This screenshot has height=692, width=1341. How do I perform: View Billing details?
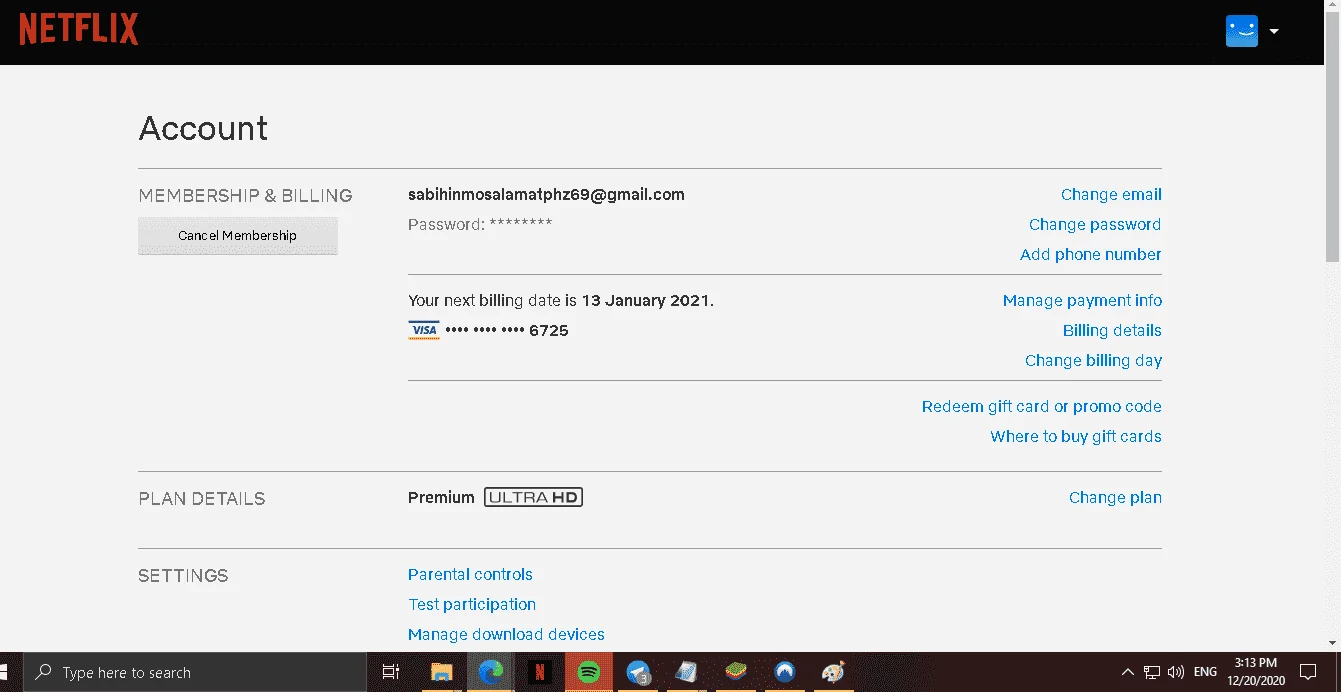click(1112, 331)
